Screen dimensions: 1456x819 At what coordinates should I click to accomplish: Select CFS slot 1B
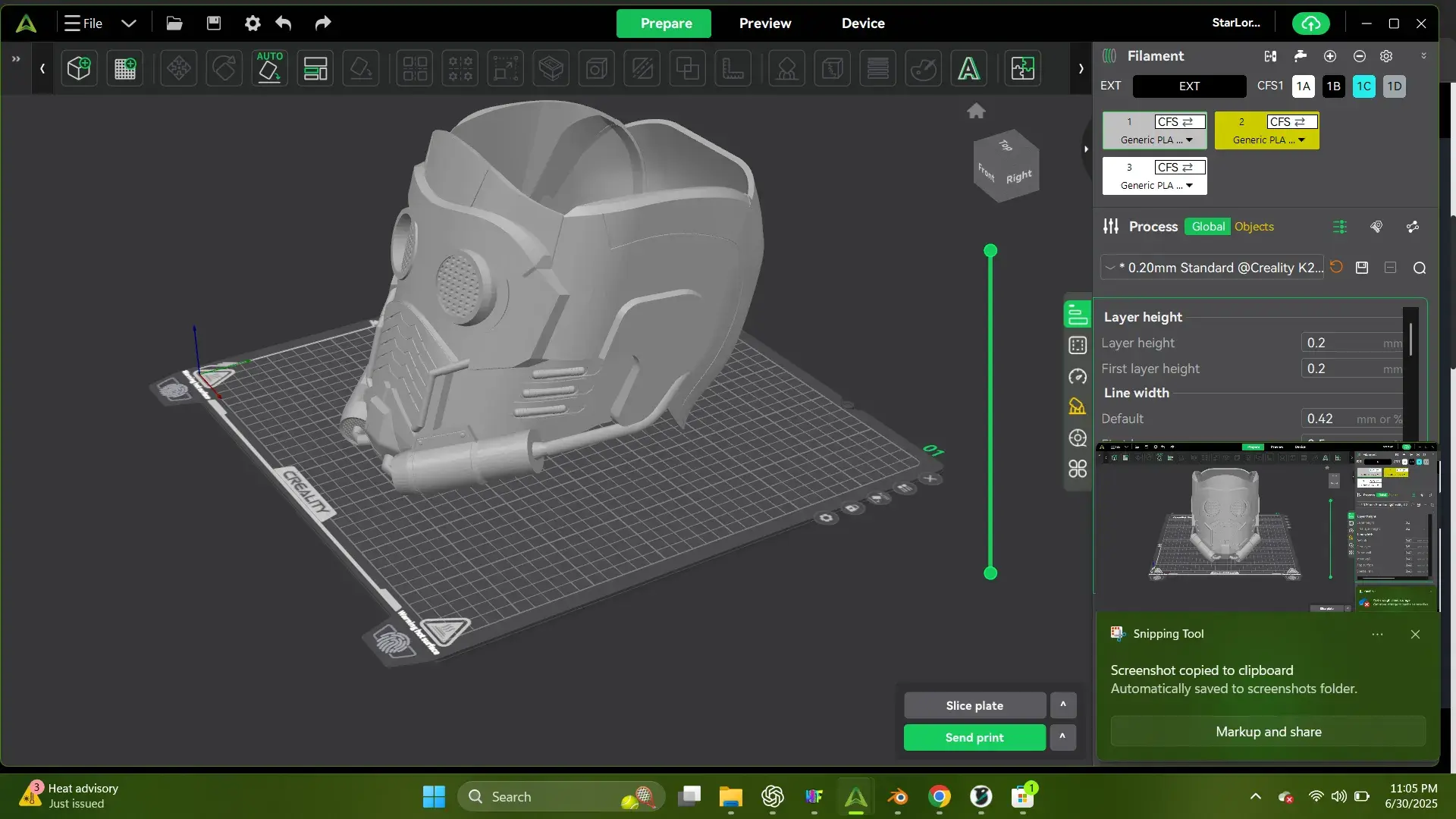click(x=1334, y=86)
